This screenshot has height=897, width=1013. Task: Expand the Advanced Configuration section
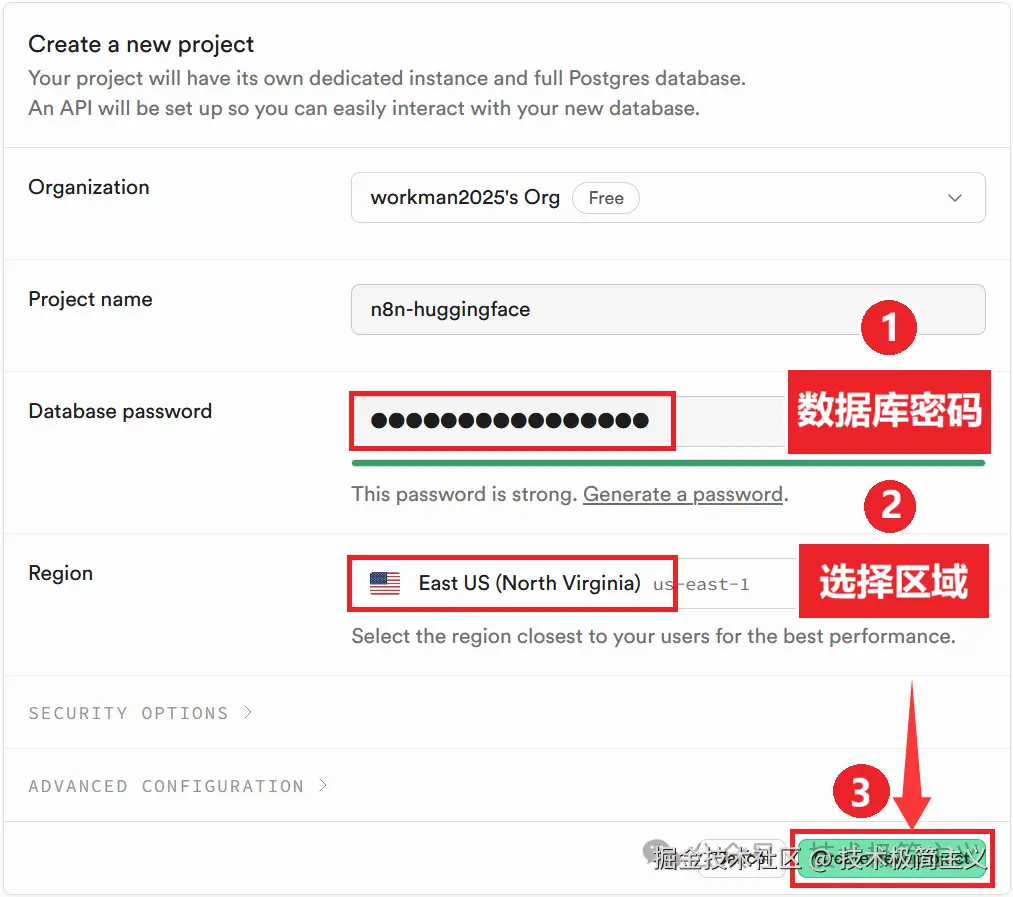[178, 786]
